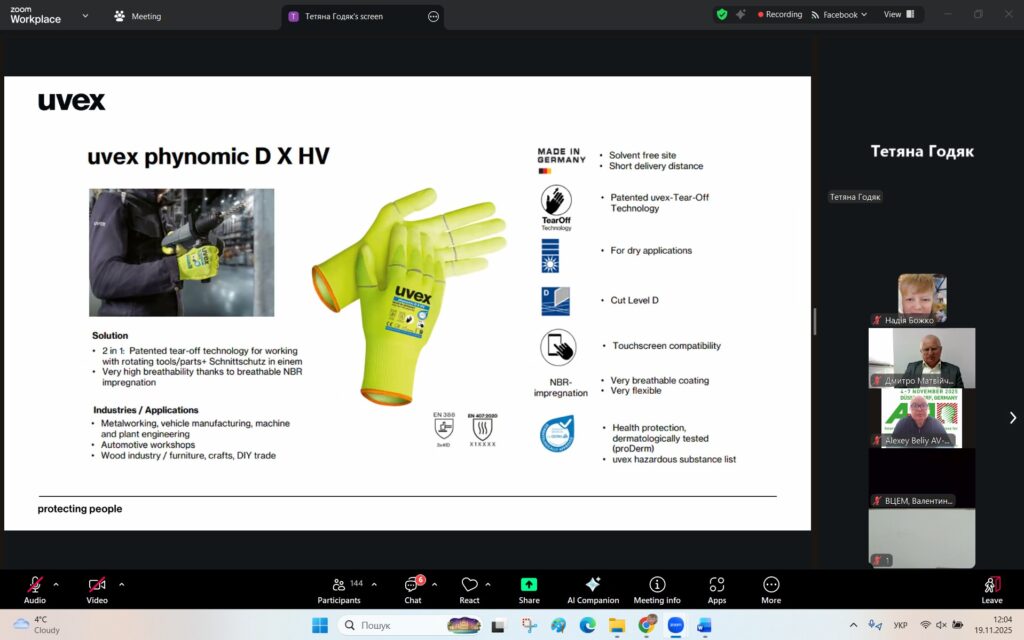Viewport: 1024px width, 640px height.
Task: Select Дмитро Матвійчук's video thumbnail
Action: tap(921, 358)
